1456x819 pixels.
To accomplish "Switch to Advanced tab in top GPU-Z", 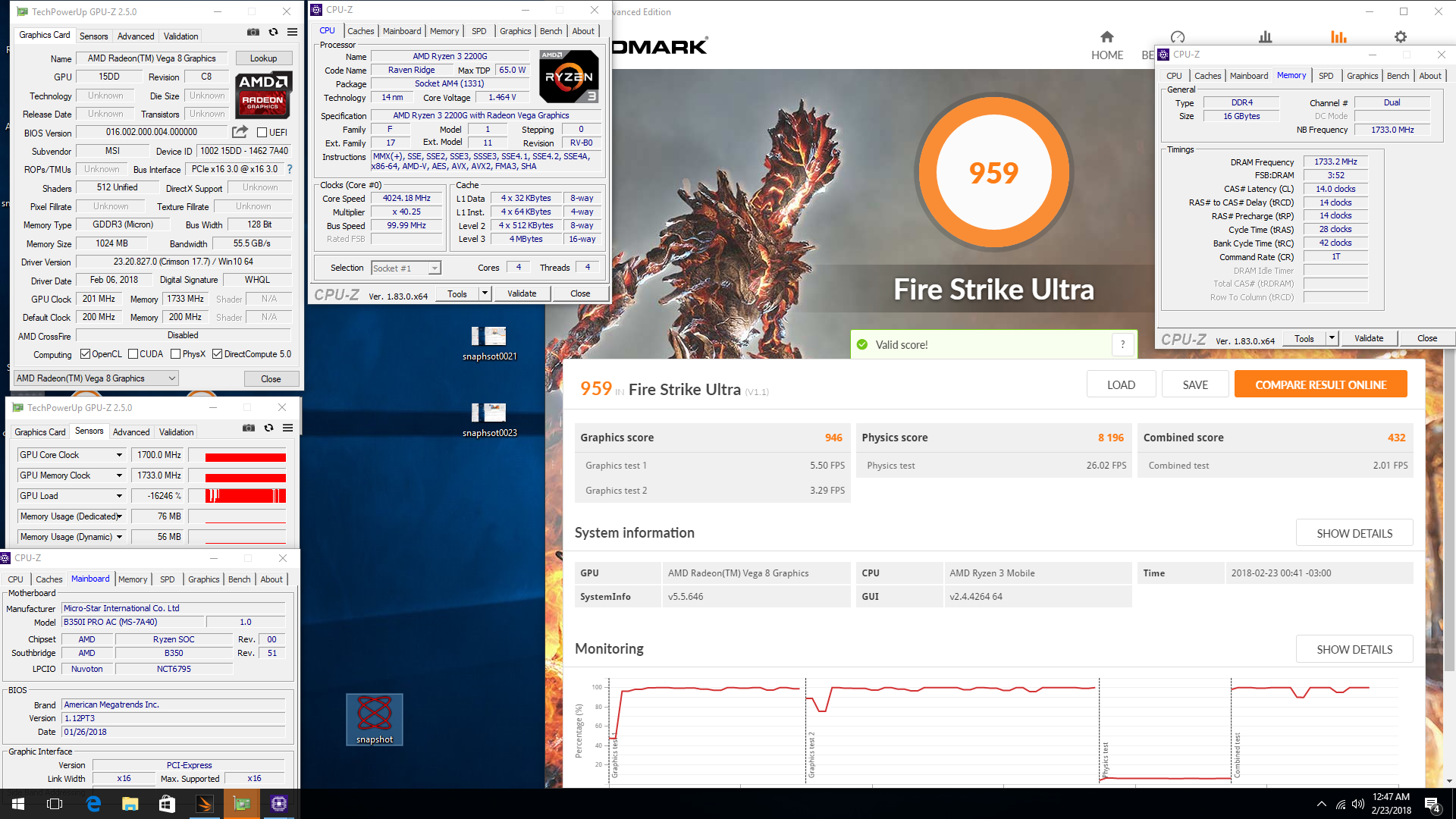I will click(x=136, y=36).
